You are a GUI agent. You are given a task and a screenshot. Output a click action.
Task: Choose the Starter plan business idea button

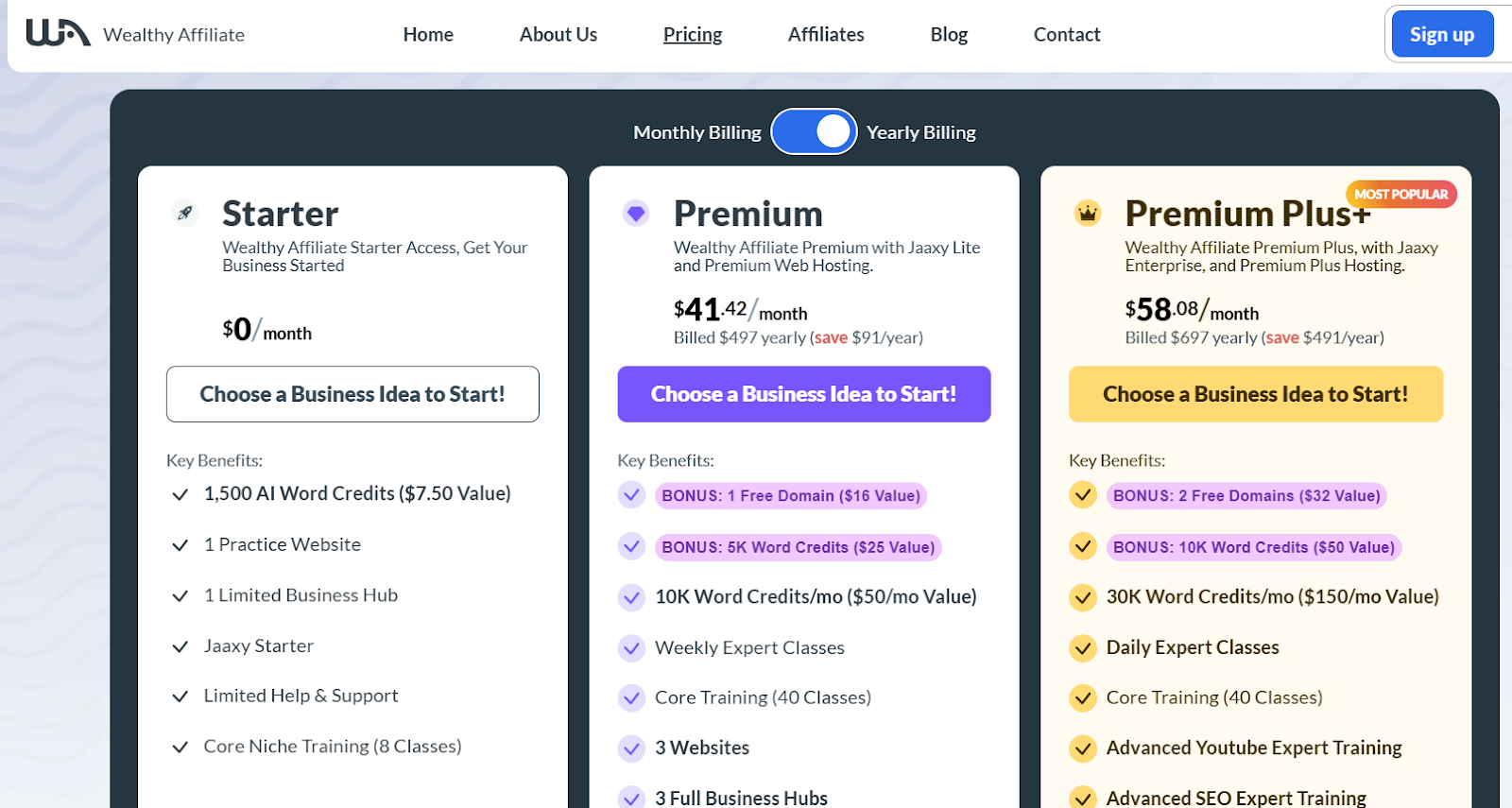(352, 394)
